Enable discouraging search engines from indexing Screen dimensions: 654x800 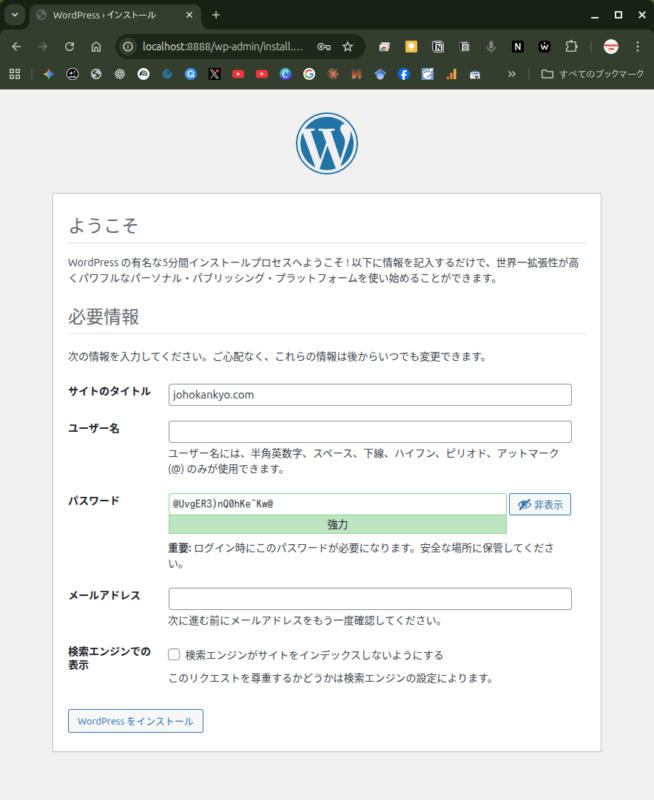coord(174,655)
